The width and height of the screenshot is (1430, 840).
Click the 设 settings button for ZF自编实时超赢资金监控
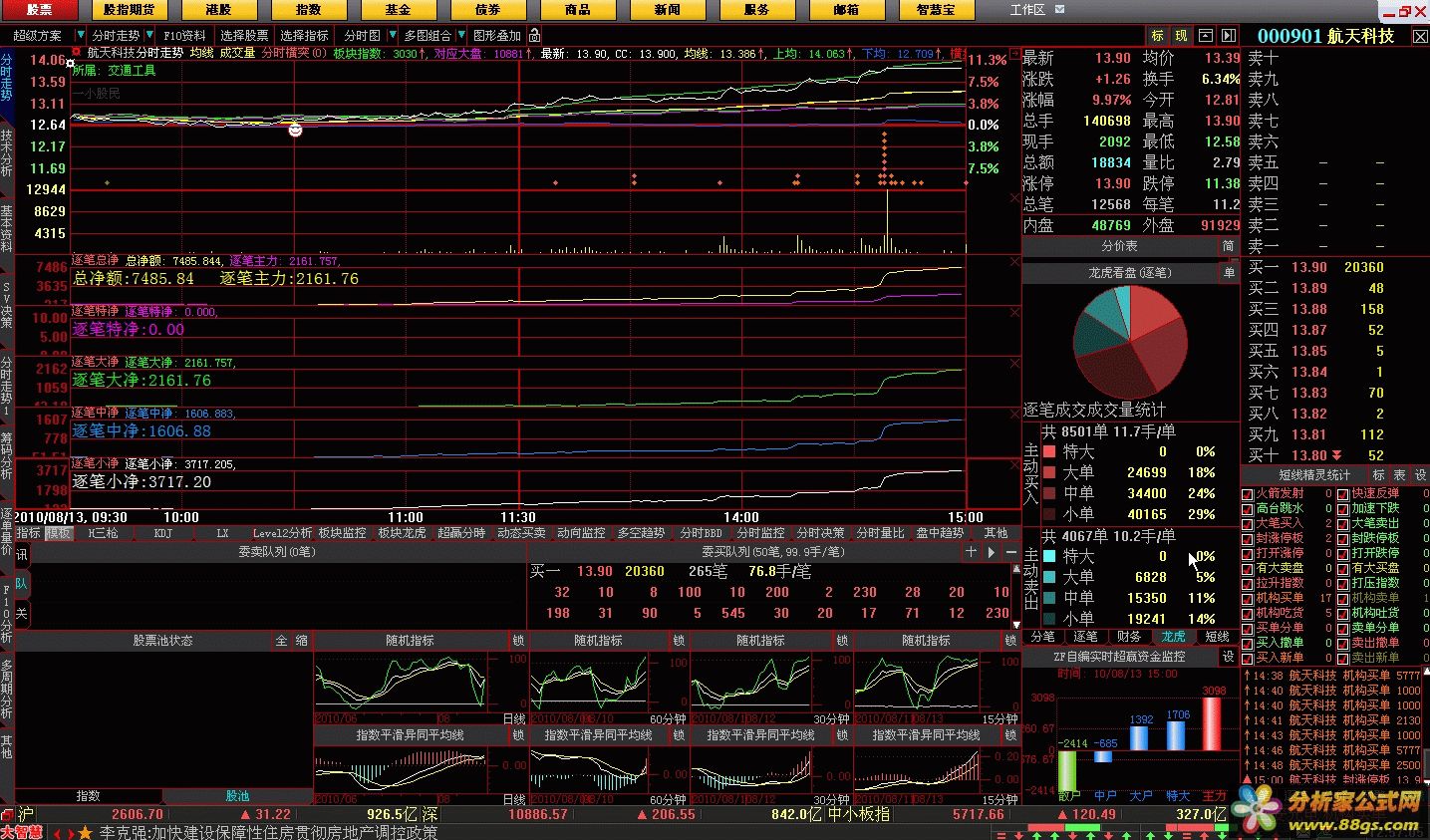click(x=1229, y=657)
